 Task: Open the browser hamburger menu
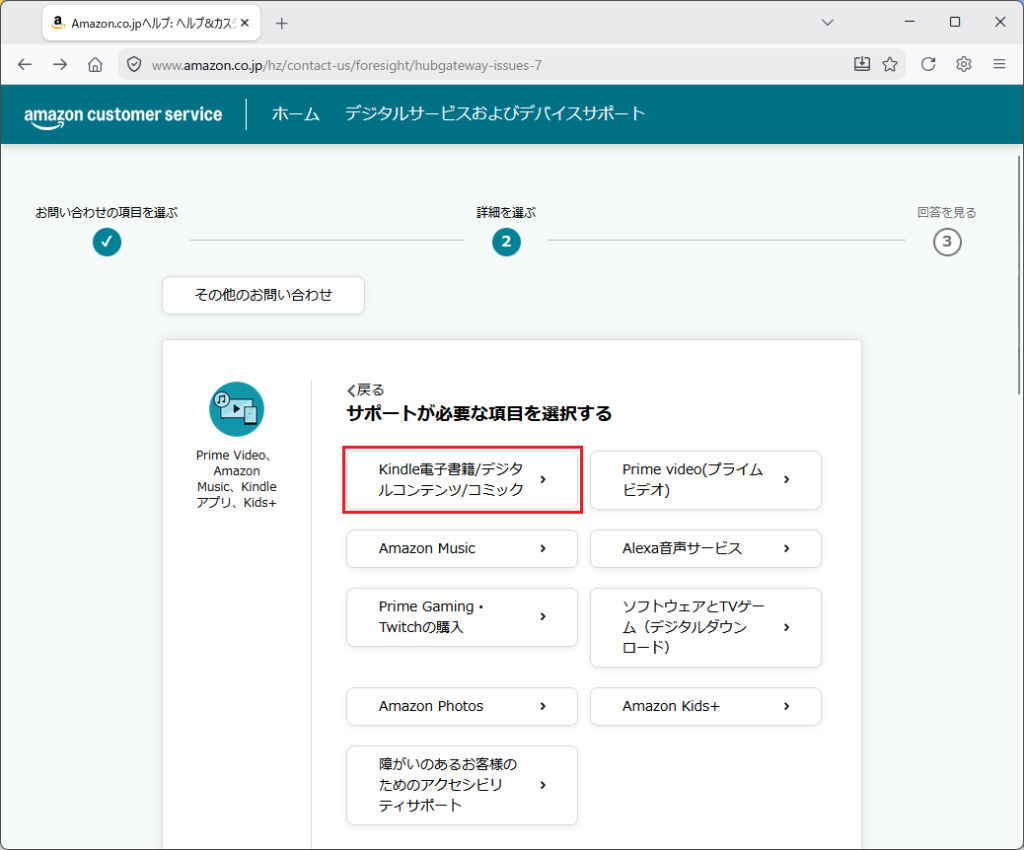pos(999,64)
